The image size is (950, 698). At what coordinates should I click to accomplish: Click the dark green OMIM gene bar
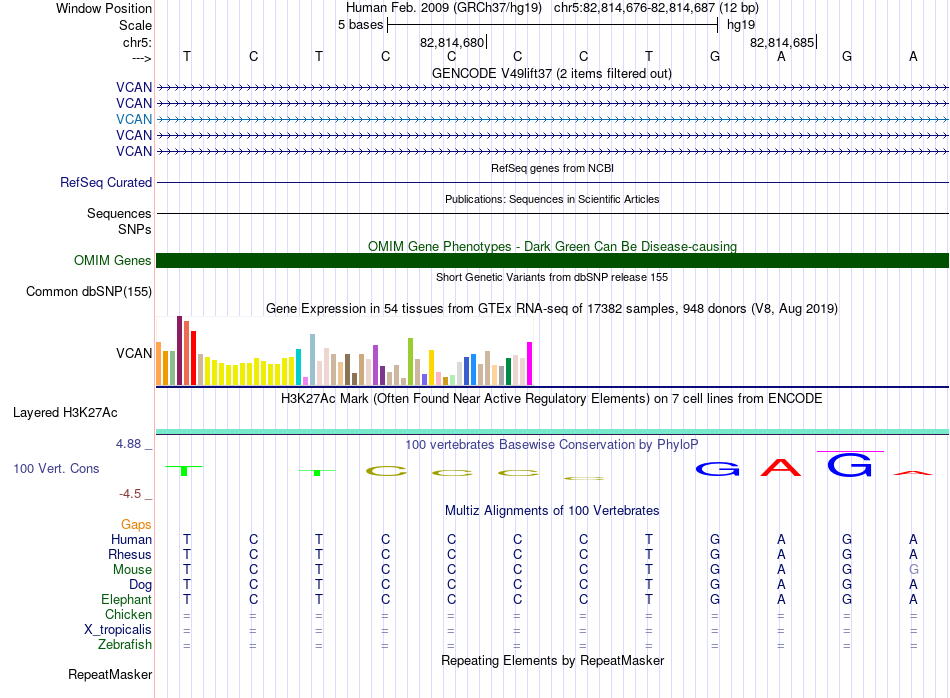click(x=553, y=261)
